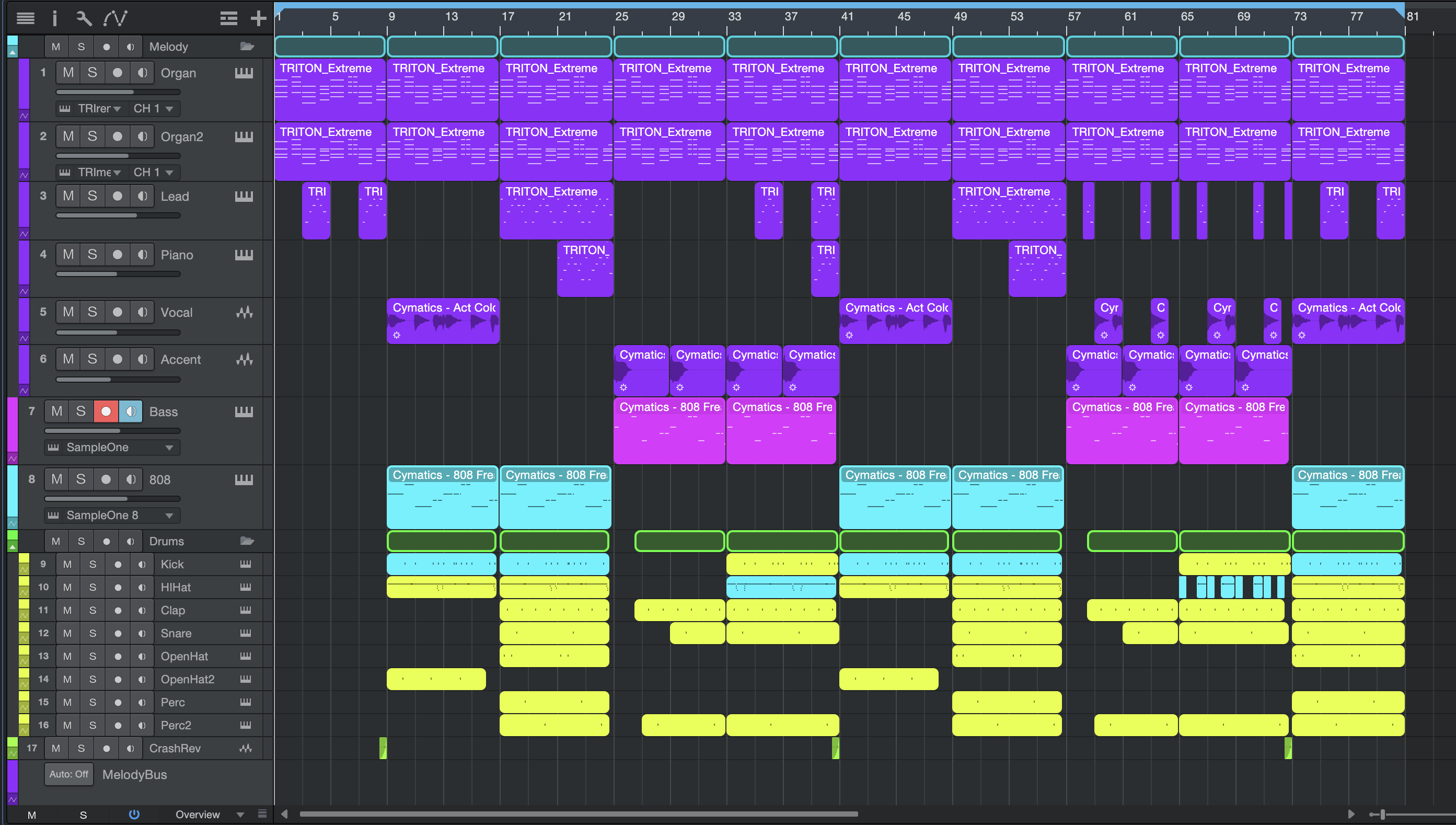Disable record arm on Bass track
The image size is (1456, 825).
pyautogui.click(x=106, y=411)
